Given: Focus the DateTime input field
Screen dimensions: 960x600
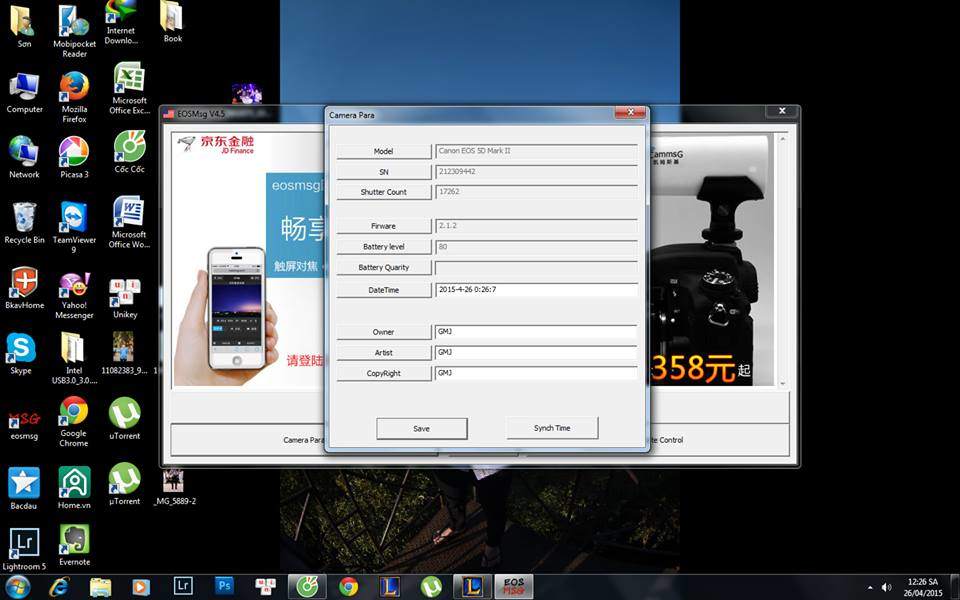Looking at the screenshot, I should [x=536, y=290].
